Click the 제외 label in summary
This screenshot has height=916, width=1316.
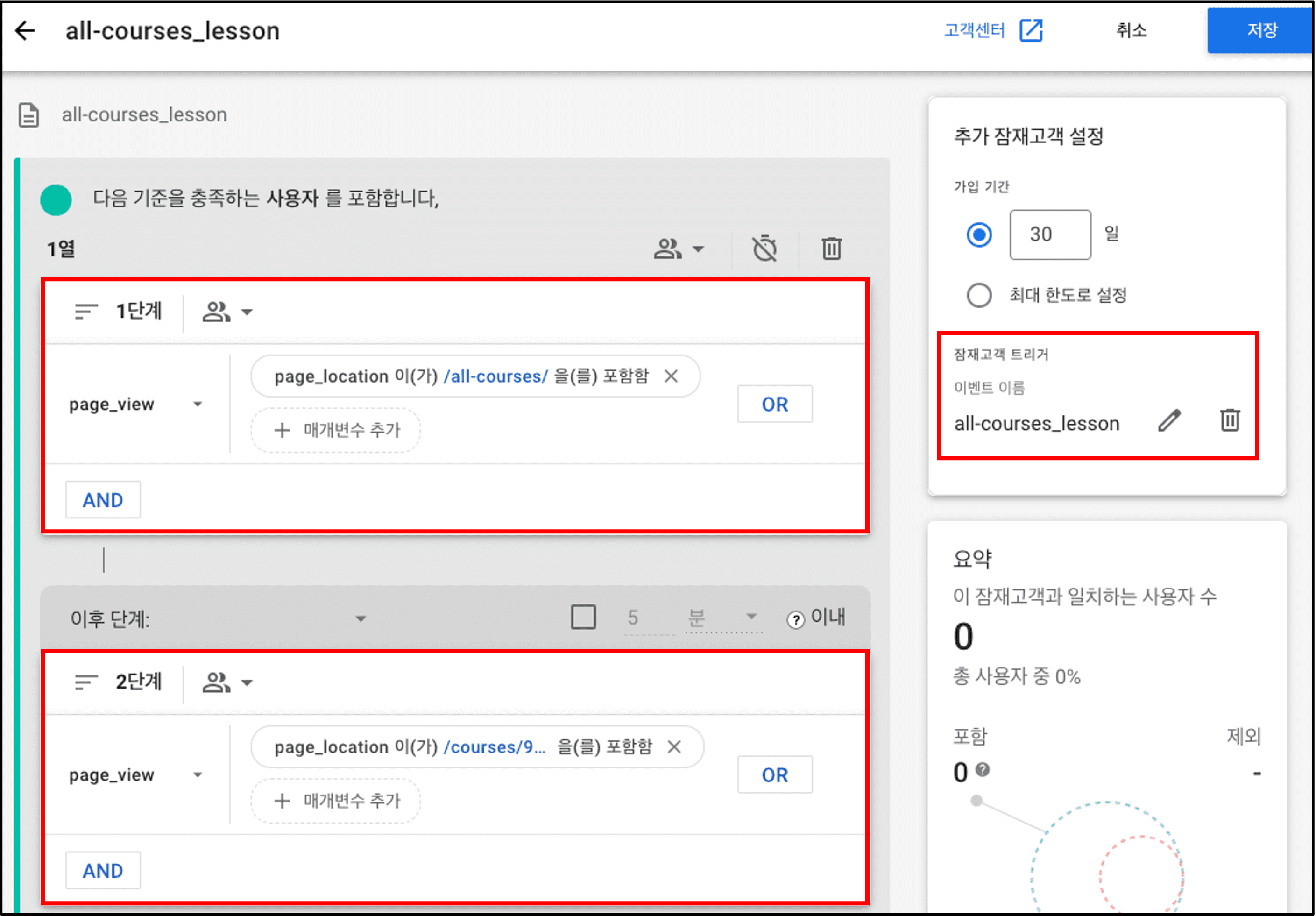tap(1244, 736)
